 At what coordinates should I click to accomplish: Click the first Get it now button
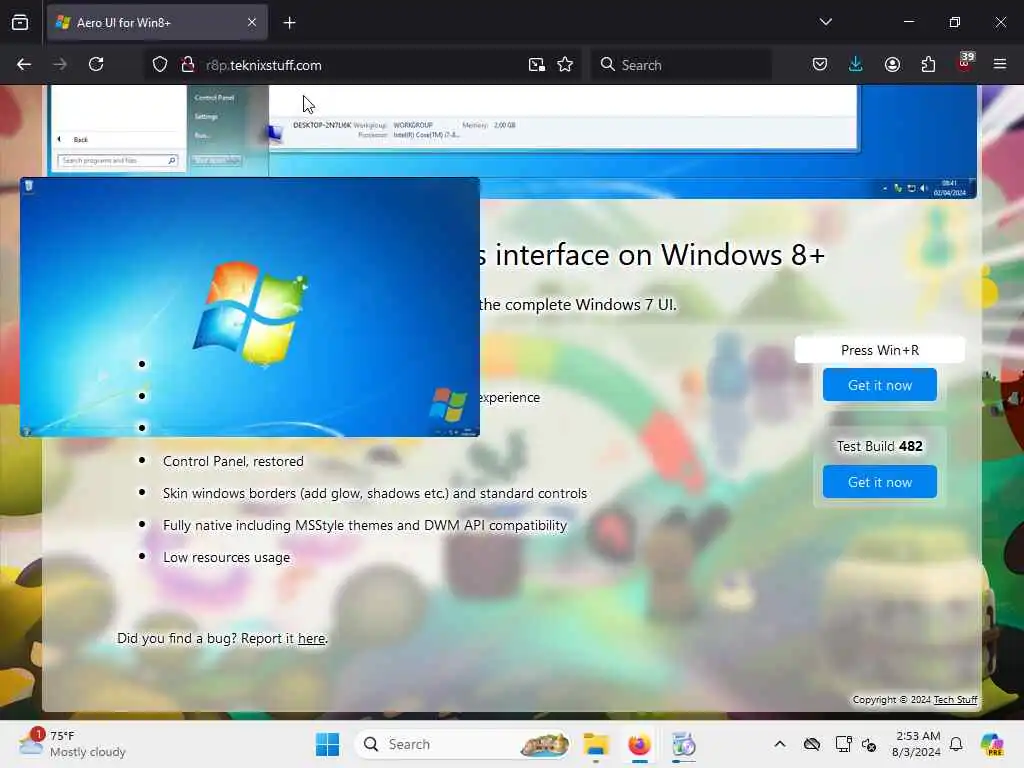[x=880, y=385]
